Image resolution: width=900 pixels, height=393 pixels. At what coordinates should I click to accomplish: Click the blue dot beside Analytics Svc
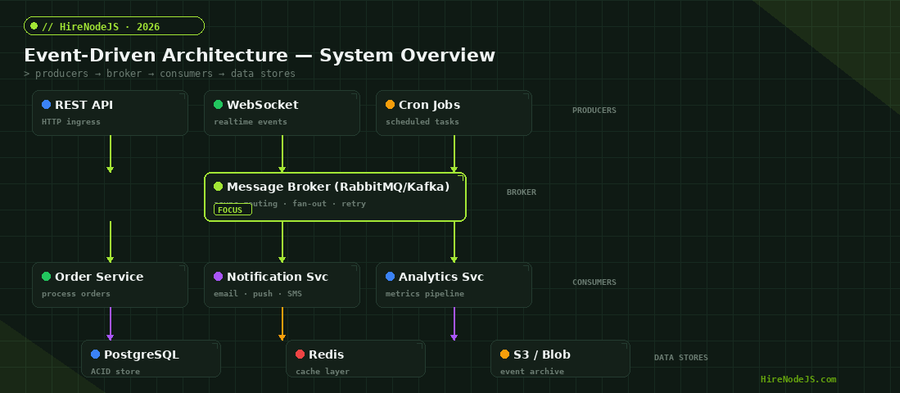click(390, 277)
